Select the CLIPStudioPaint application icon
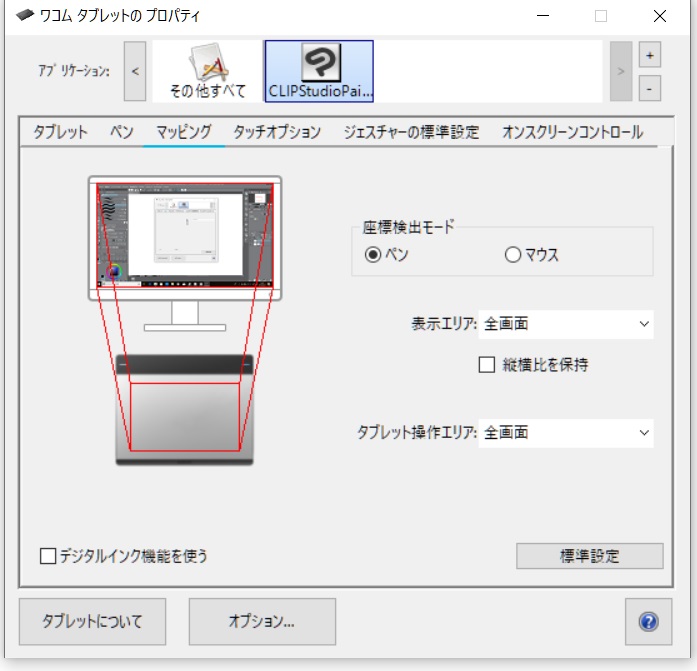Viewport: 697px width, 671px height. click(319, 71)
